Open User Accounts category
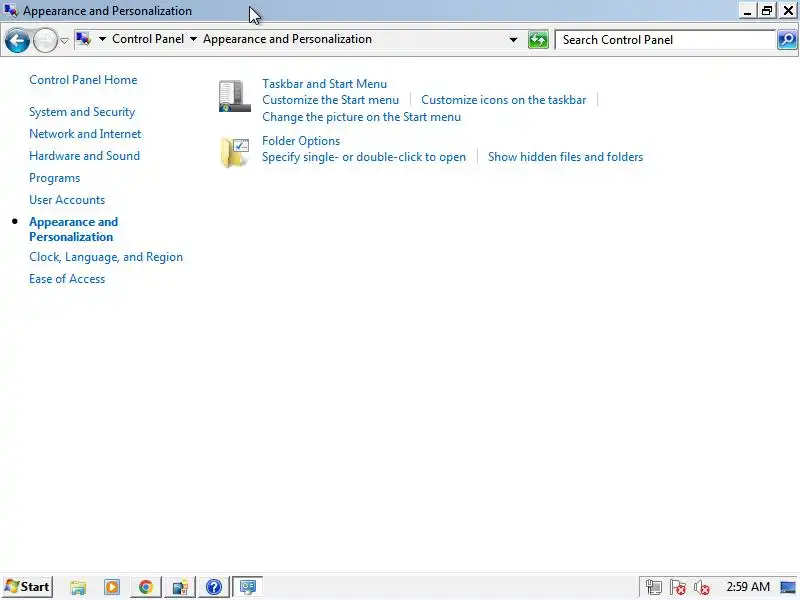The width and height of the screenshot is (800, 600). (67, 199)
